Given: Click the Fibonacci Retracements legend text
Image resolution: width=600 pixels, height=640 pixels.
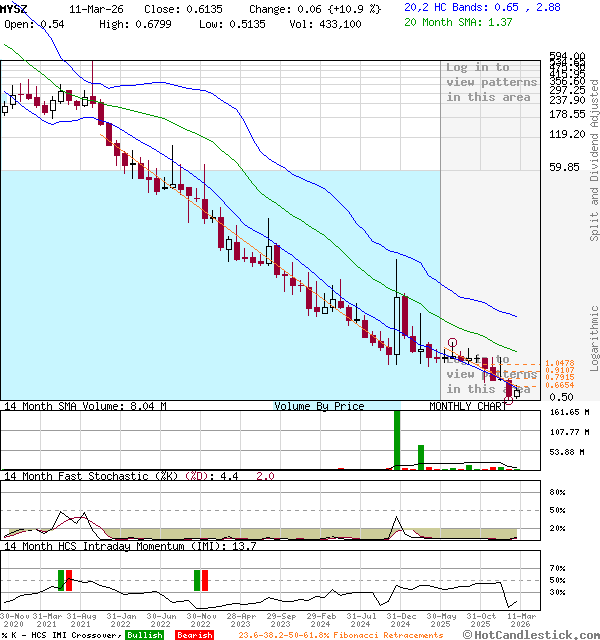Looking at the screenshot, I should [340, 635].
